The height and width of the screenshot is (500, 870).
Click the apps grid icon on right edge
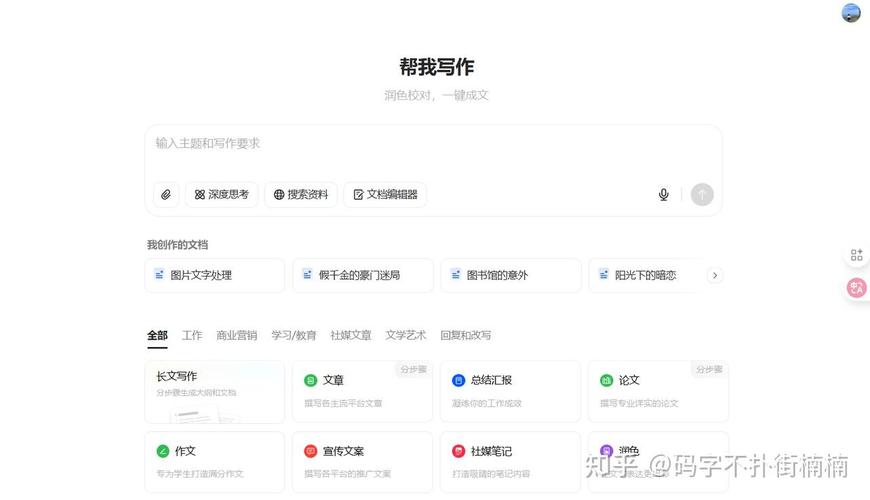click(856, 255)
